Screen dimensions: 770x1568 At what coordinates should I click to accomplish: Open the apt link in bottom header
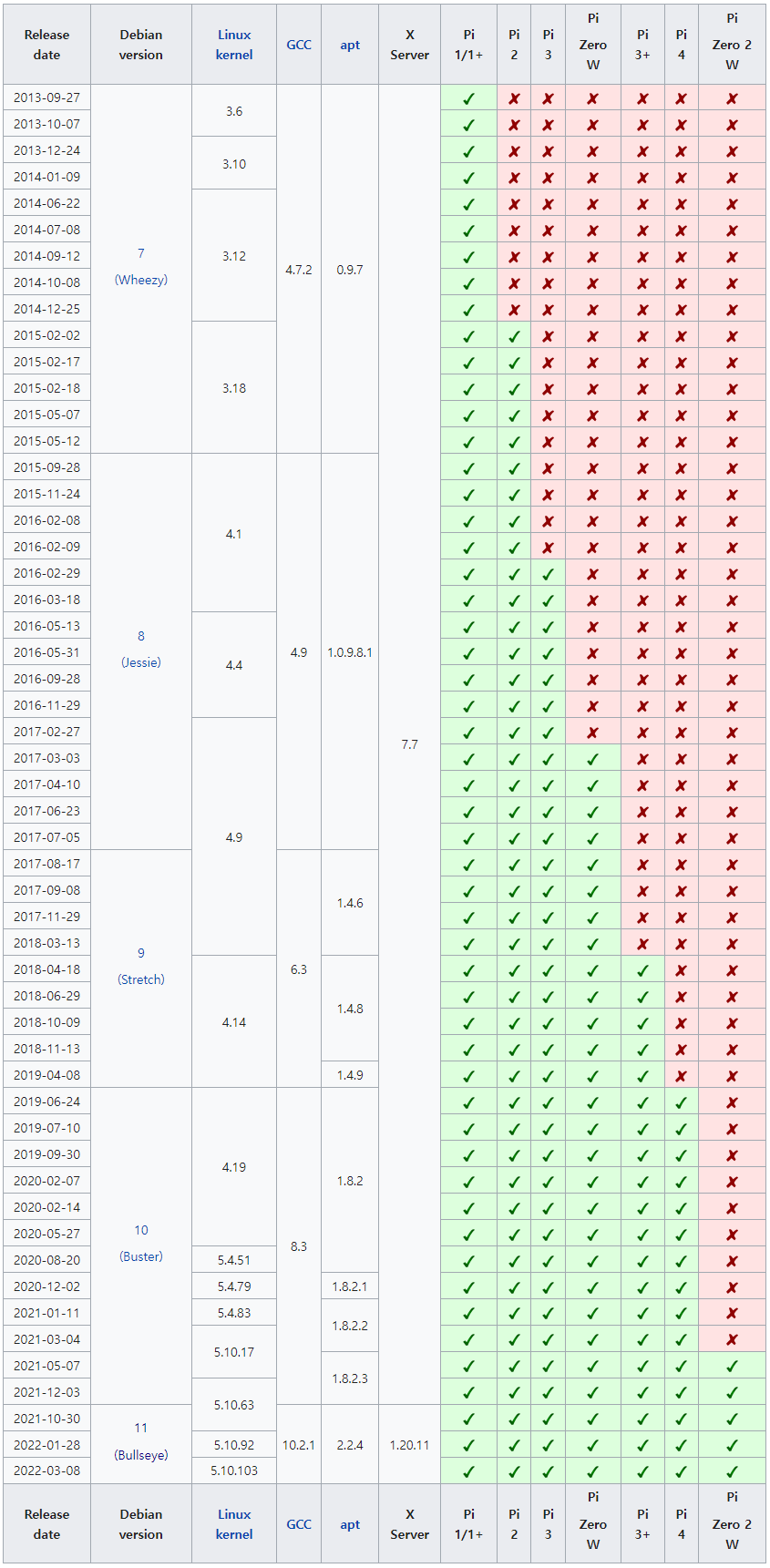click(x=350, y=1524)
